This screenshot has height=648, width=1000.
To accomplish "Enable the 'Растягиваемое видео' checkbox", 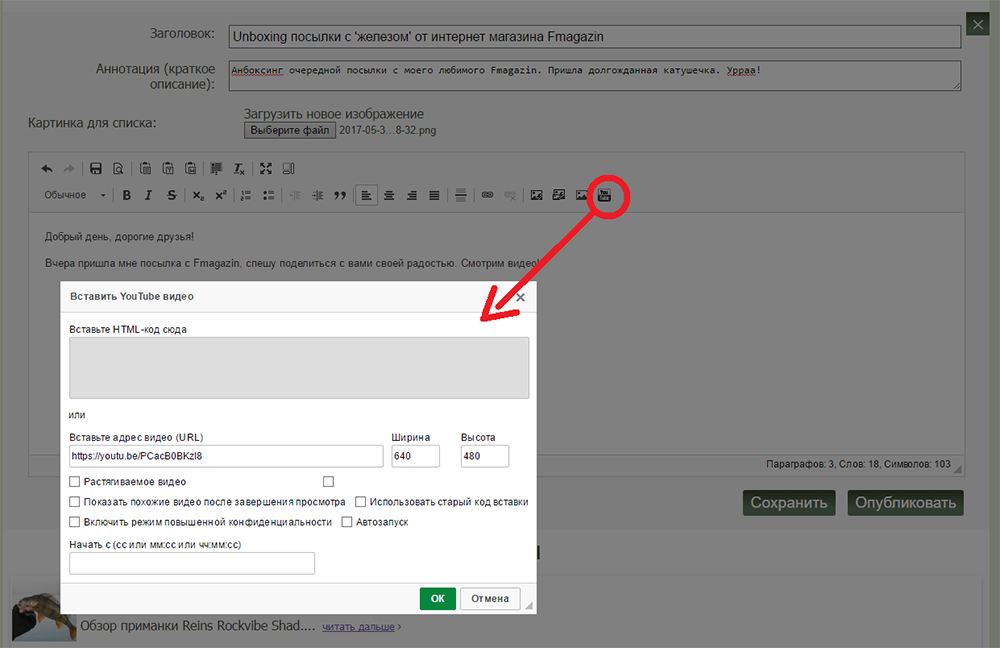I will [x=75, y=482].
